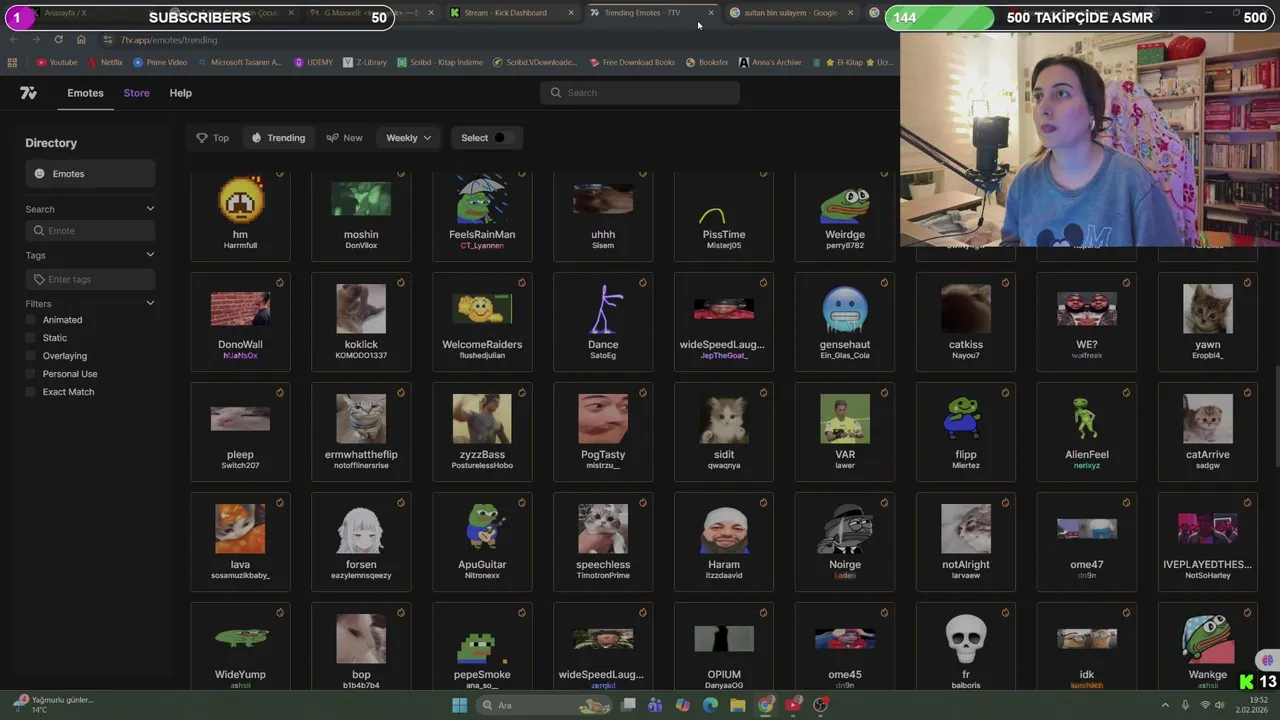This screenshot has width=1280, height=720.
Task: Enable the Animated filter checkbox
Action: pos(31,320)
